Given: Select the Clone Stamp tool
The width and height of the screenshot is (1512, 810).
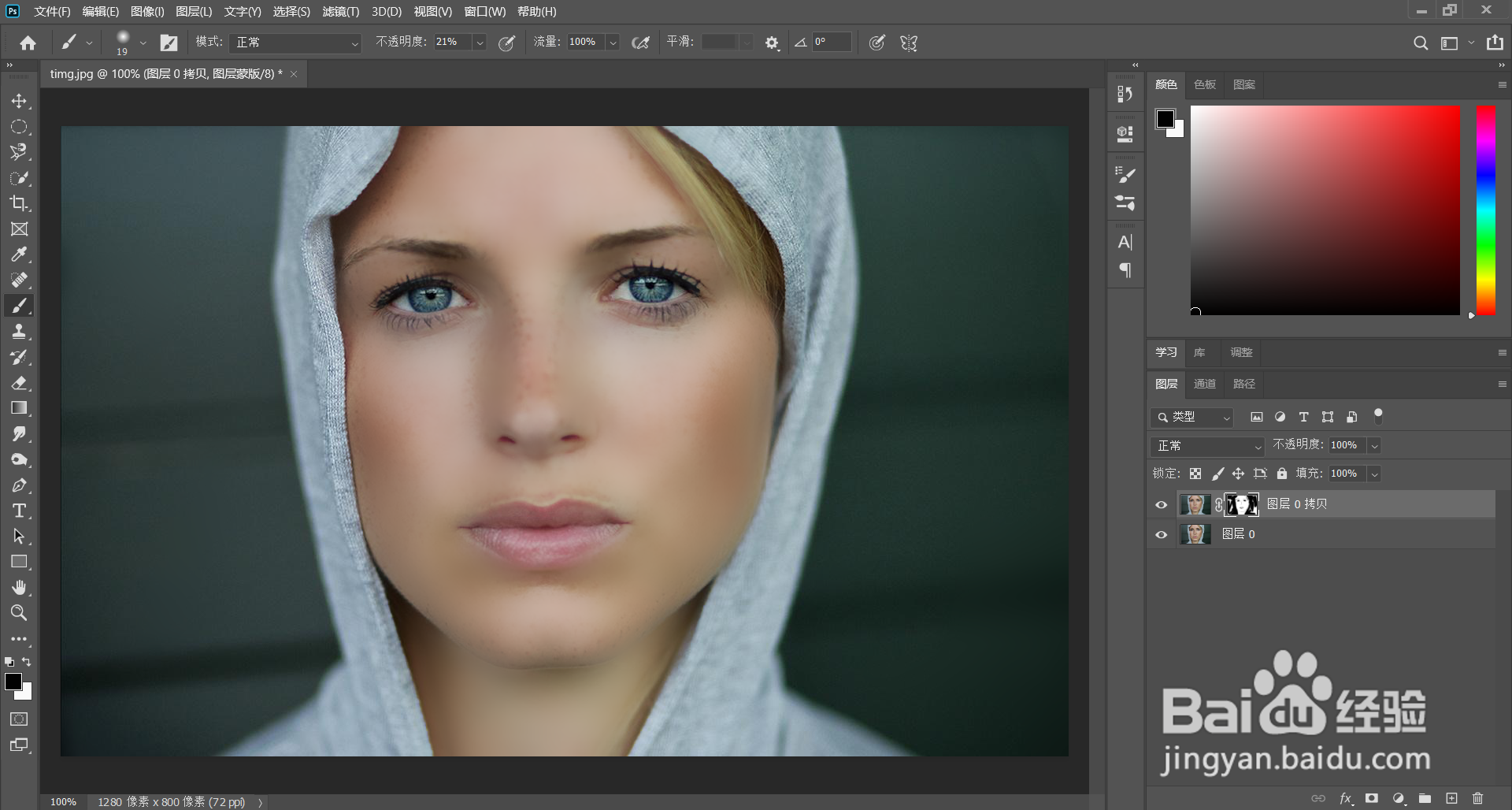Looking at the screenshot, I should (19, 332).
